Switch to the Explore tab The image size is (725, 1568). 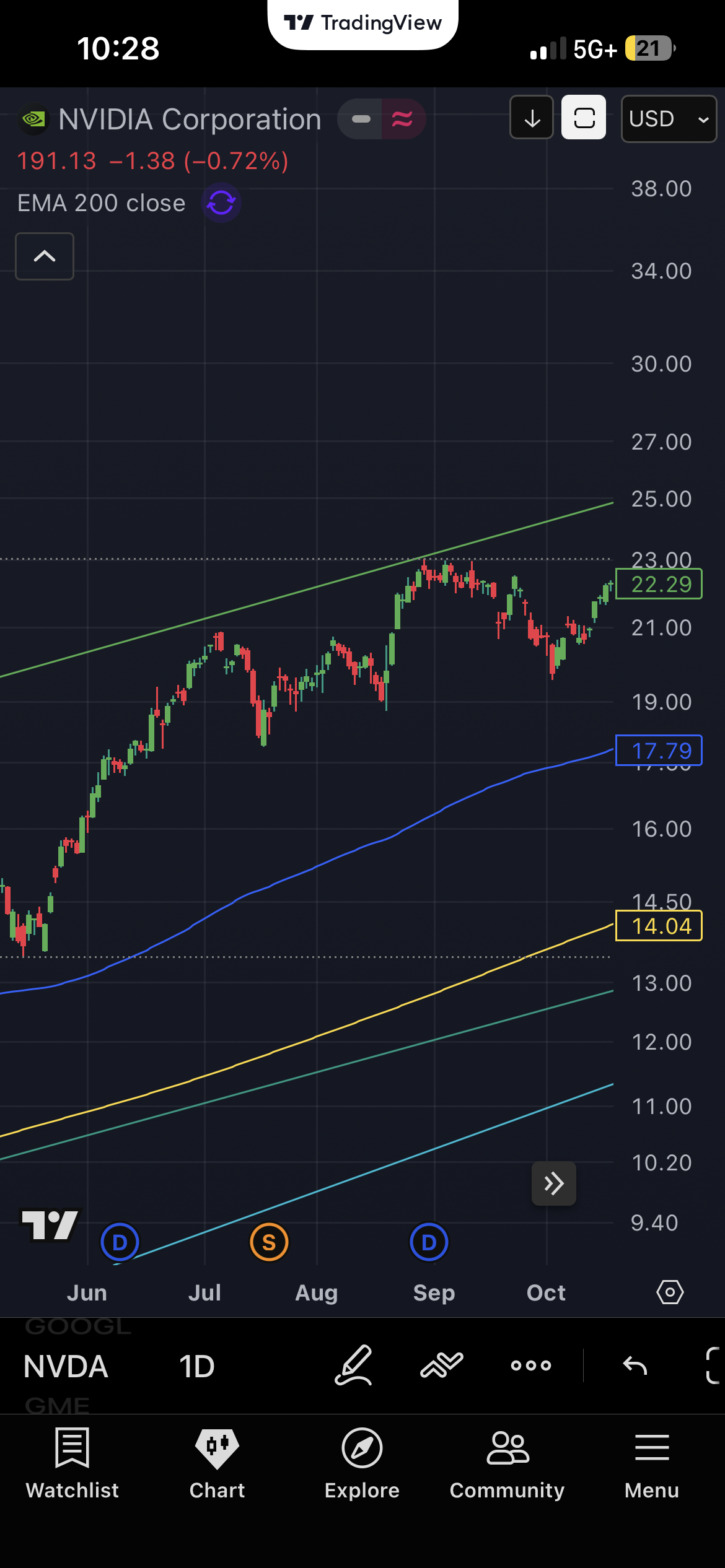[362, 1464]
